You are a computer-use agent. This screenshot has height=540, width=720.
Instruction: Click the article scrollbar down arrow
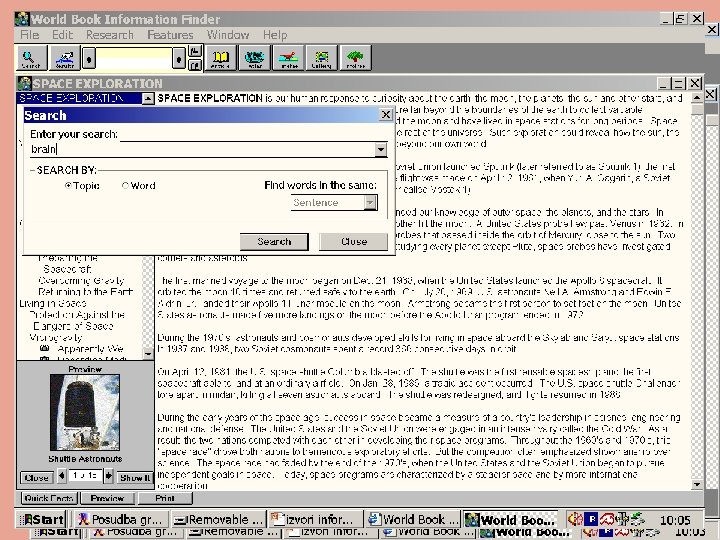(x=697, y=484)
